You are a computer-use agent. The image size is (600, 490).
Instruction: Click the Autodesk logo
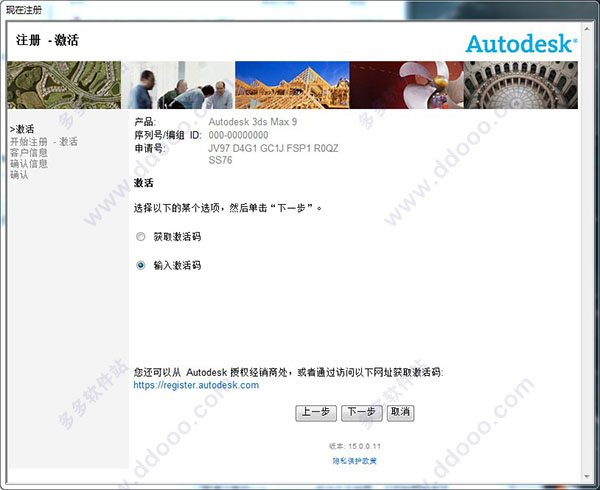(521, 43)
